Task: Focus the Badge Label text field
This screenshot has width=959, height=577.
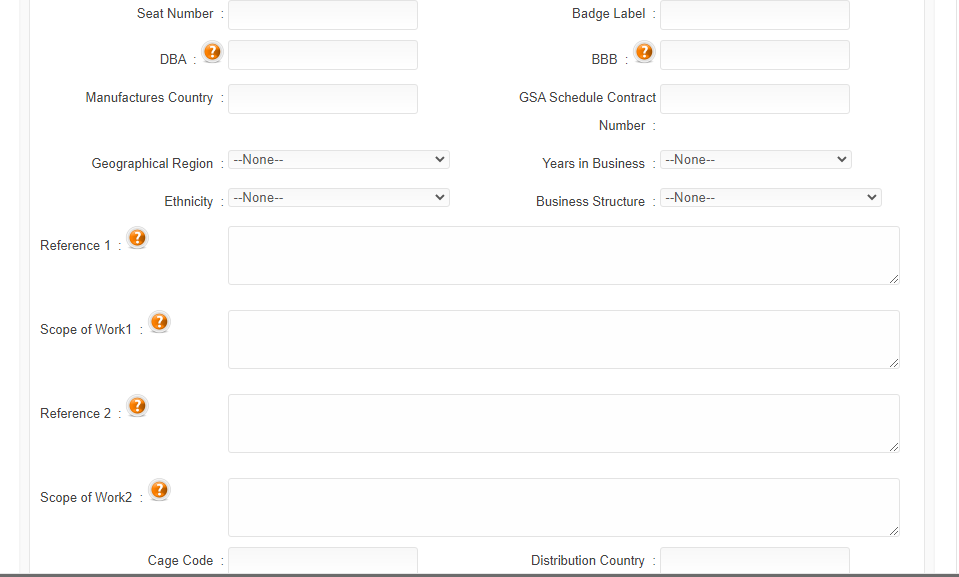Action: (755, 15)
